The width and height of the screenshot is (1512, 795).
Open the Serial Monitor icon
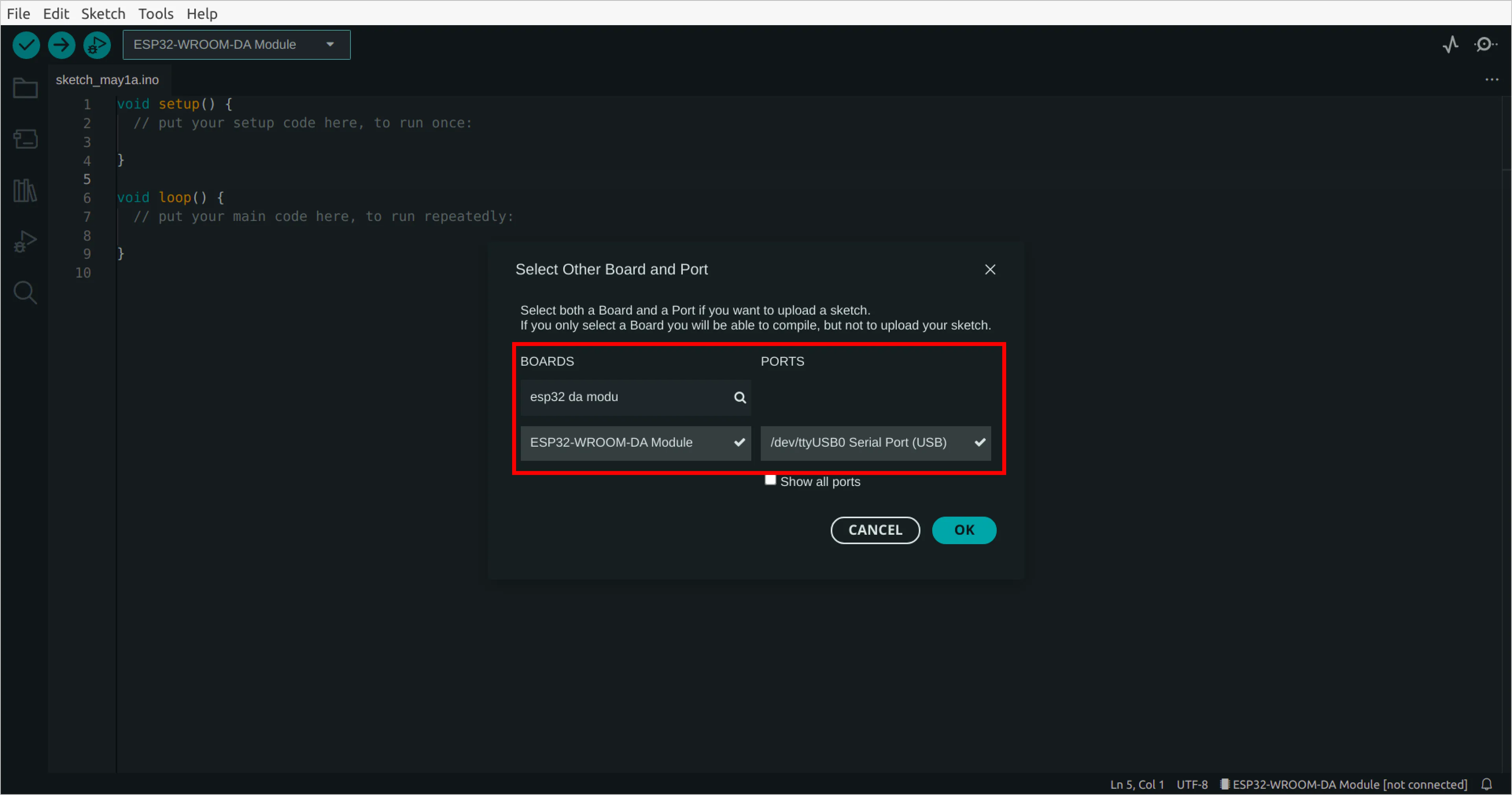[1484, 44]
